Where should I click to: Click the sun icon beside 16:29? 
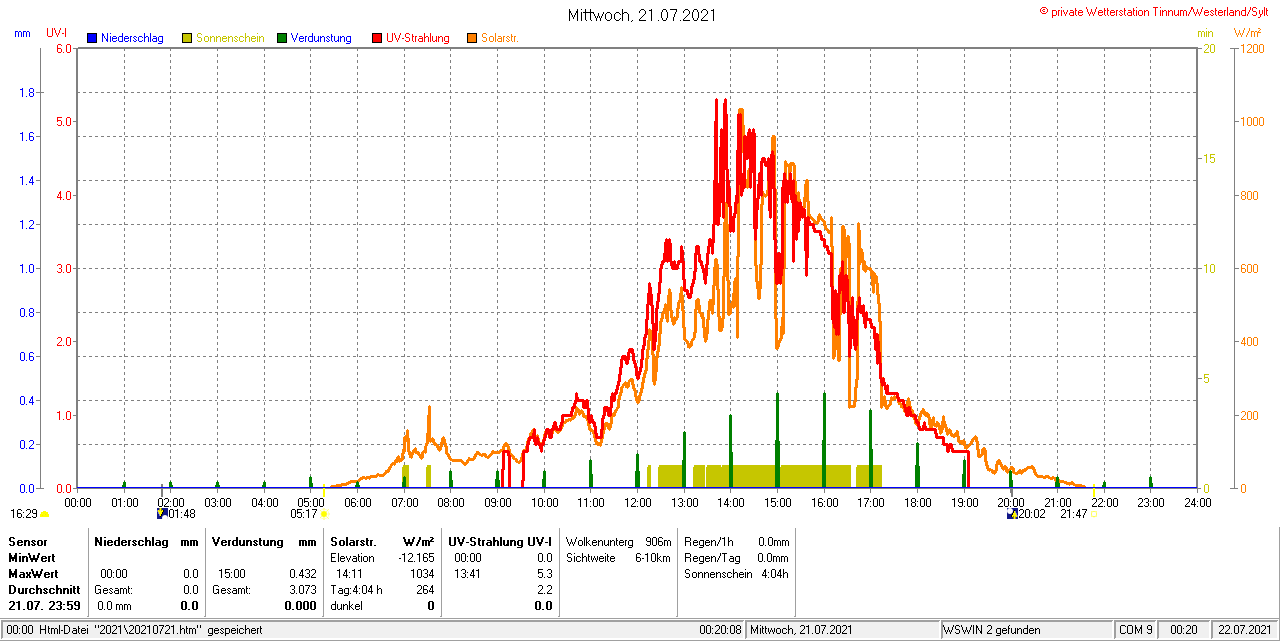[x=44, y=514]
